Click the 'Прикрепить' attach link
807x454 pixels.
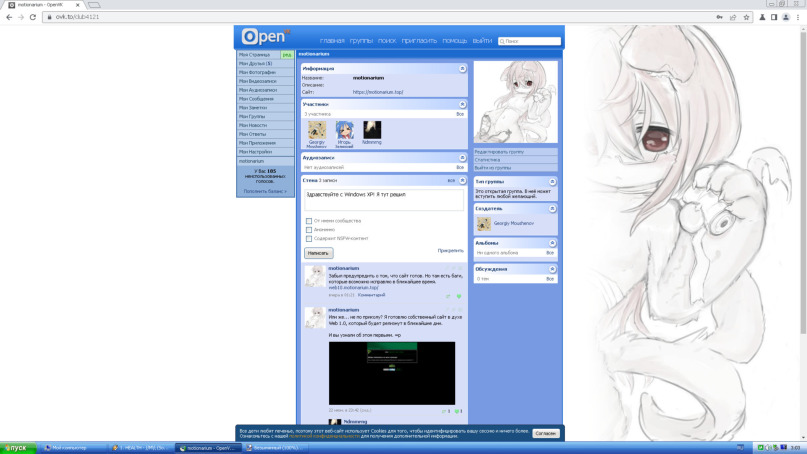pos(450,251)
